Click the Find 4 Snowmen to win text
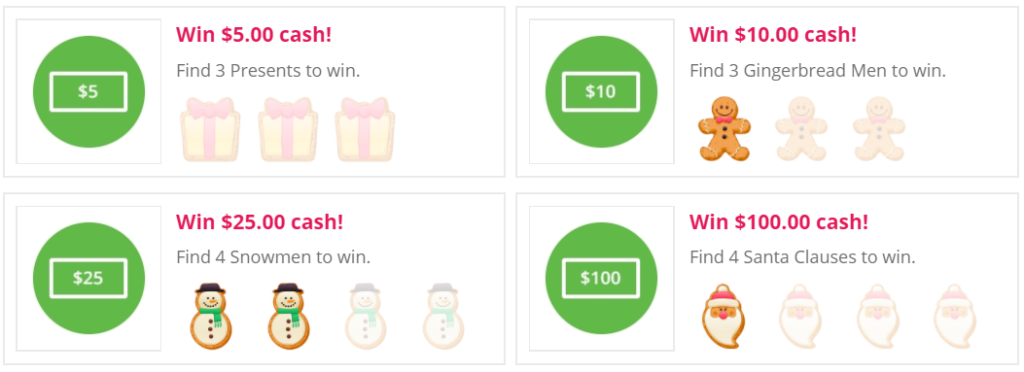 tap(273, 257)
